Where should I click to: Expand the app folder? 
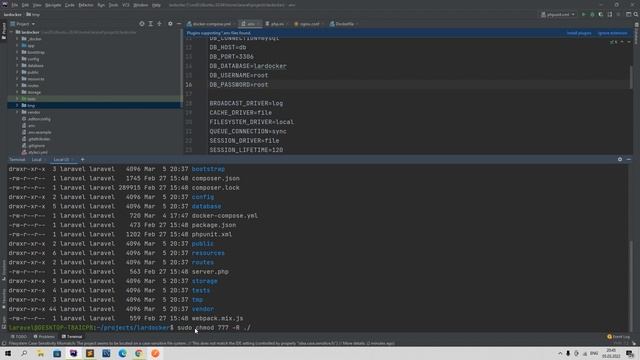(x=17, y=45)
